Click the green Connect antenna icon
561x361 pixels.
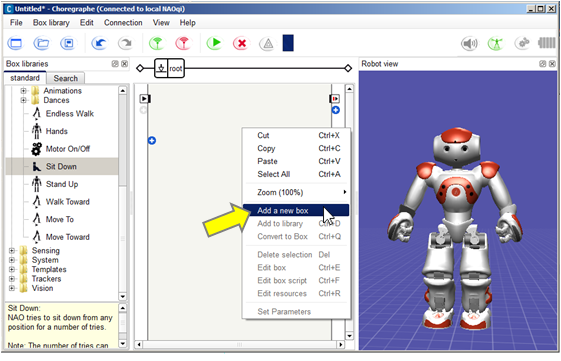tap(156, 43)
